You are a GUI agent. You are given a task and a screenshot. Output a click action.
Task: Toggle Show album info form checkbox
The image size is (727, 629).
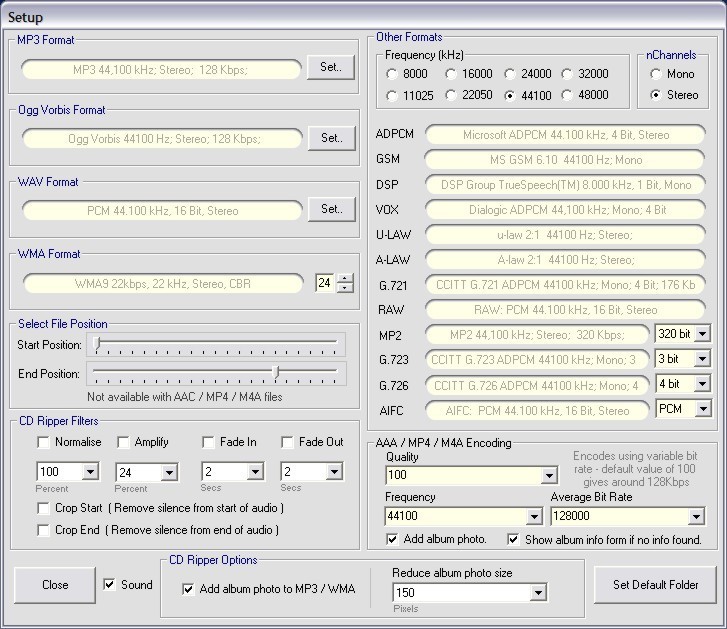tap(513, 540)
